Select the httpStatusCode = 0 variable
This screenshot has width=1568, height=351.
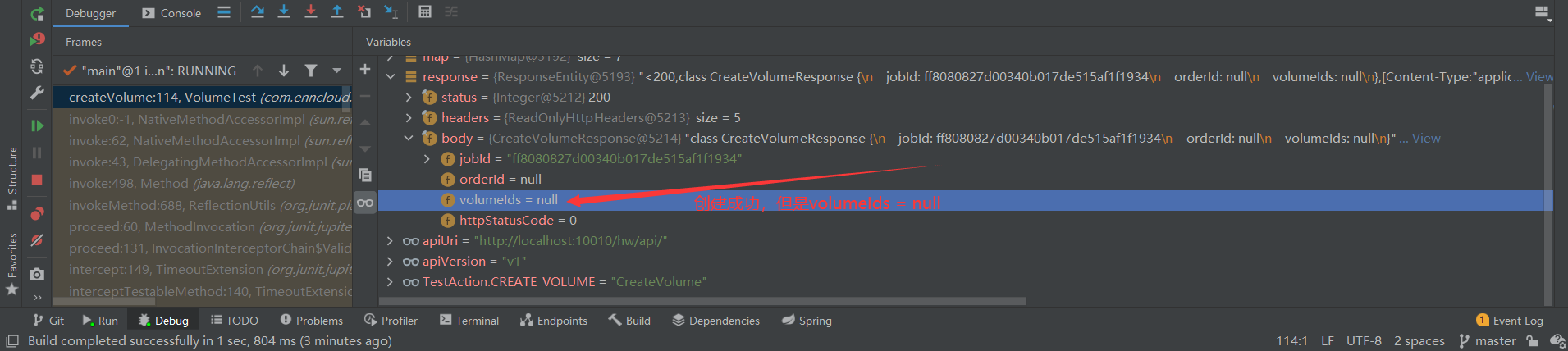(518, 220)
